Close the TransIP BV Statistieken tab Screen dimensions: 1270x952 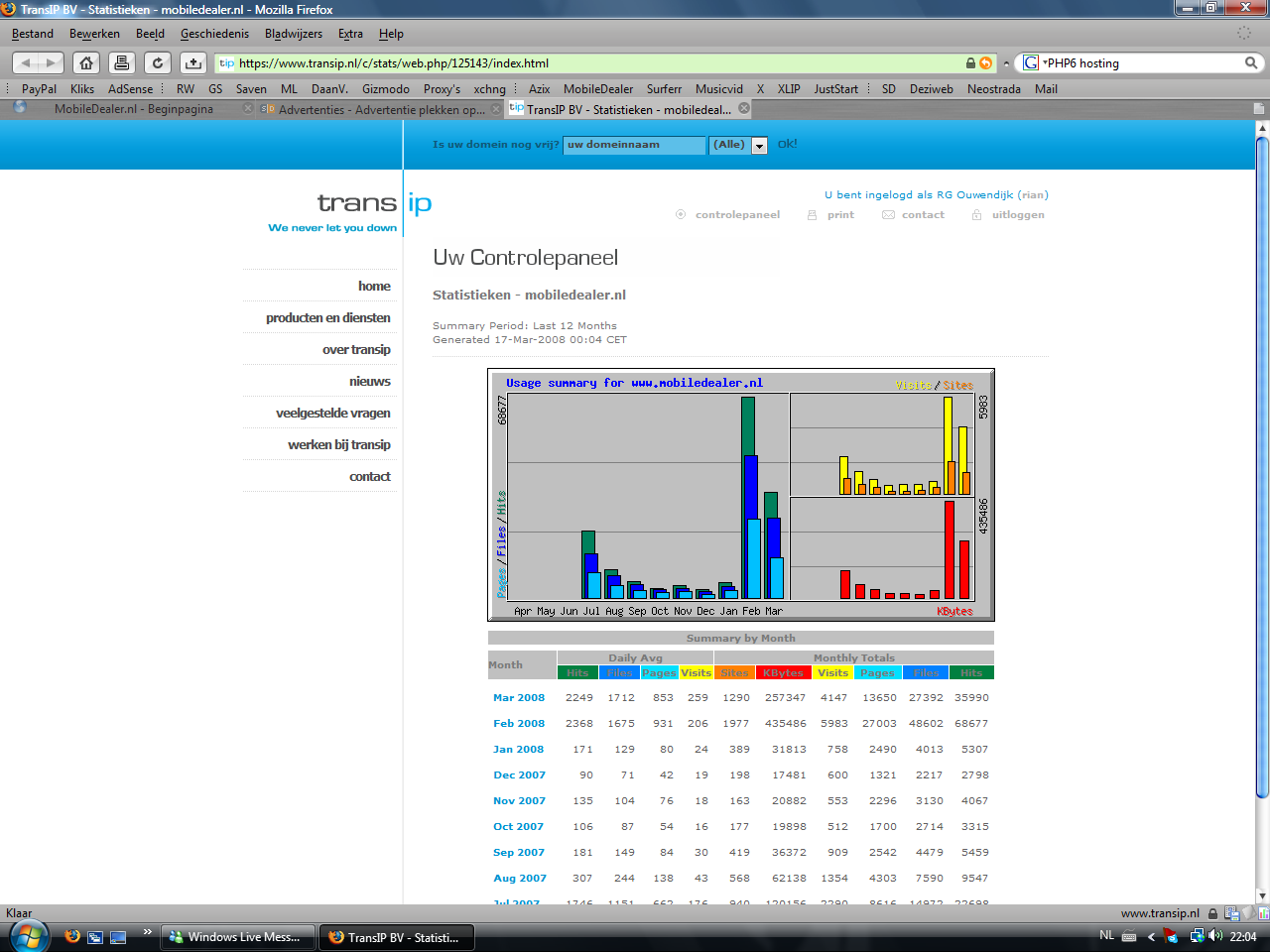(744, 108)
